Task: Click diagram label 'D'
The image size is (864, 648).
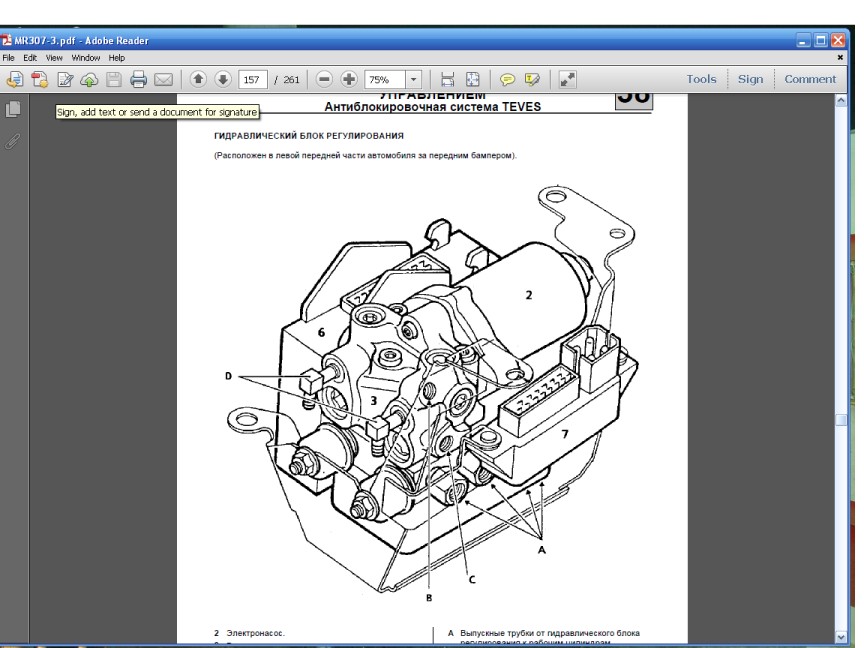Action: 228,376
